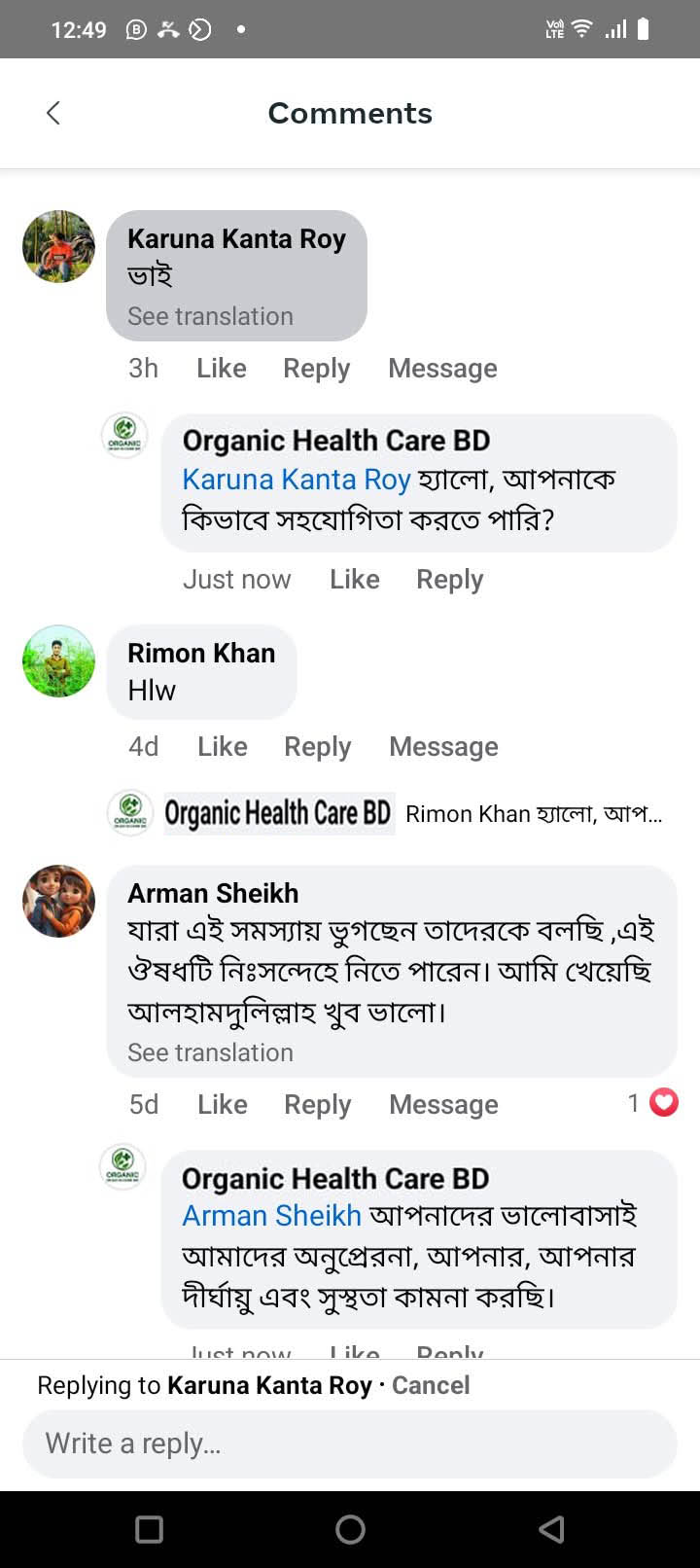Open Karuna Kanta Roy's profile picture
The image size is (700, 1568).
click(58, 246)
